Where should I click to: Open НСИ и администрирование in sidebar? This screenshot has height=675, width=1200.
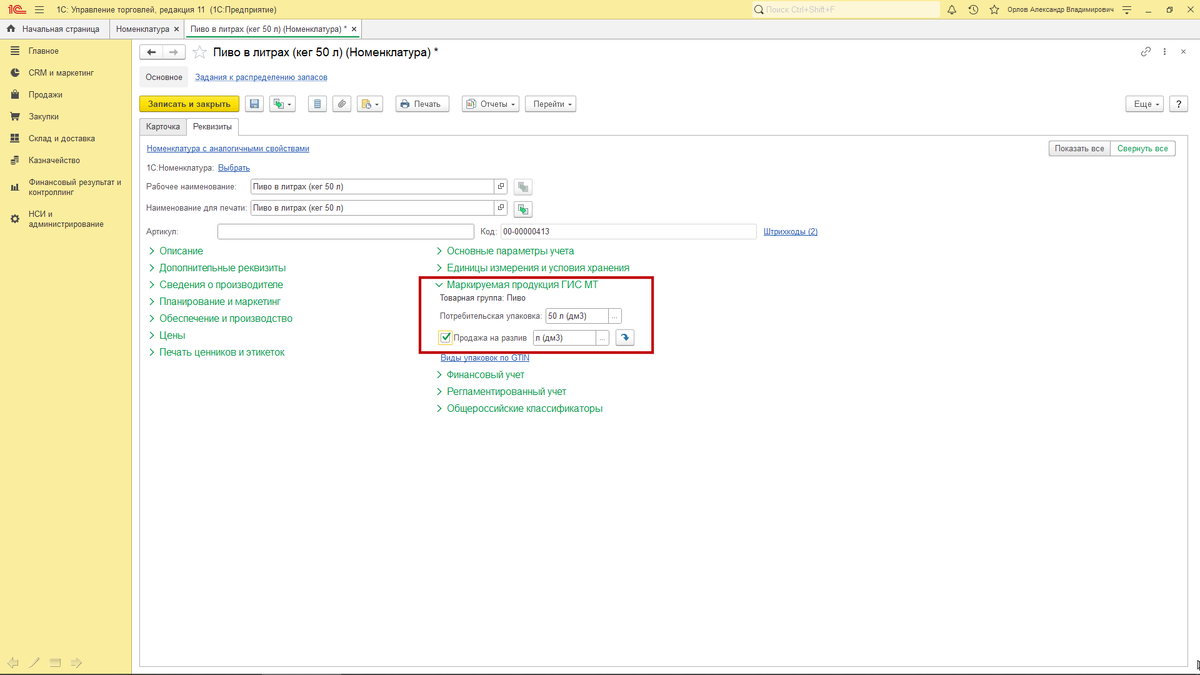pyautogui.click(x=66, y=219)
